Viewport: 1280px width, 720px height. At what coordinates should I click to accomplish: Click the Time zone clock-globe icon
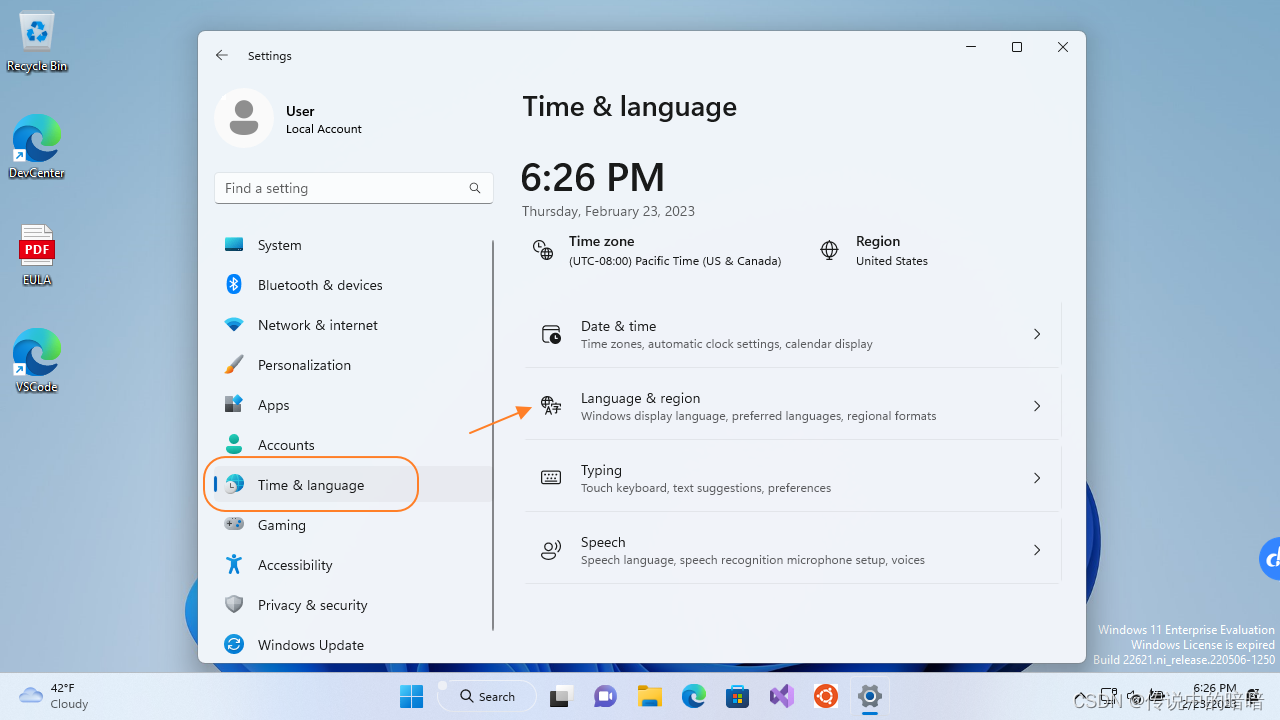coord(543,250)
